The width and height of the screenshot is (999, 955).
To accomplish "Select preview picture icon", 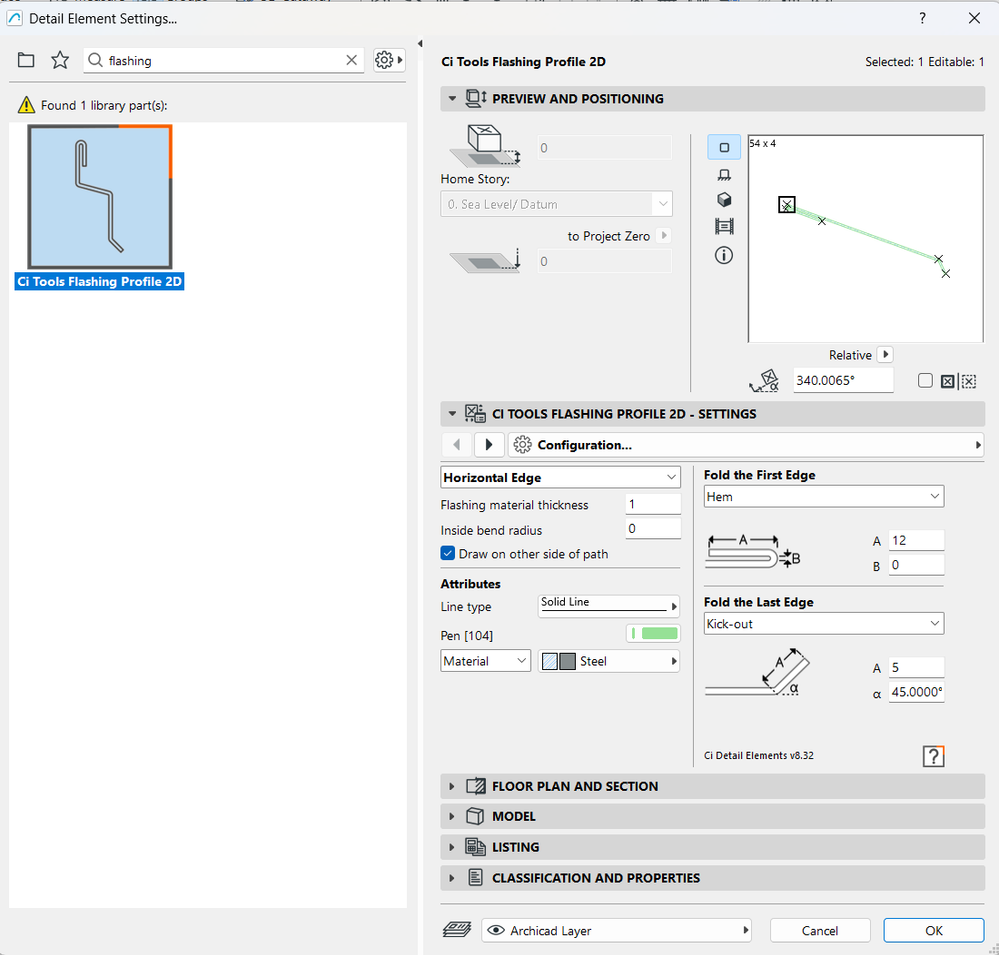I will coord(724,226).
